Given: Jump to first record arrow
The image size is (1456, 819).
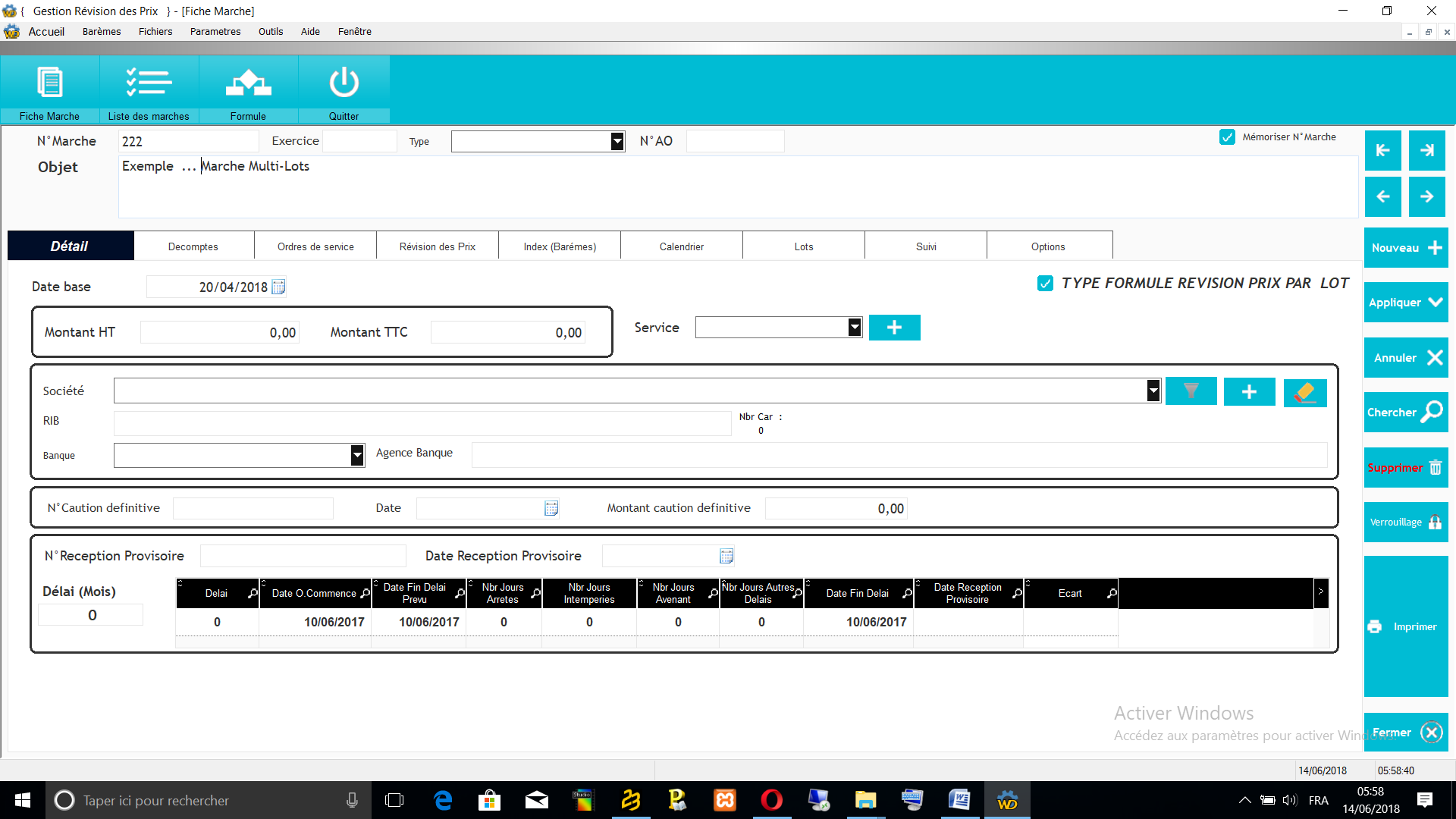Looking at the screenshot, I should tap(1382, 150).
